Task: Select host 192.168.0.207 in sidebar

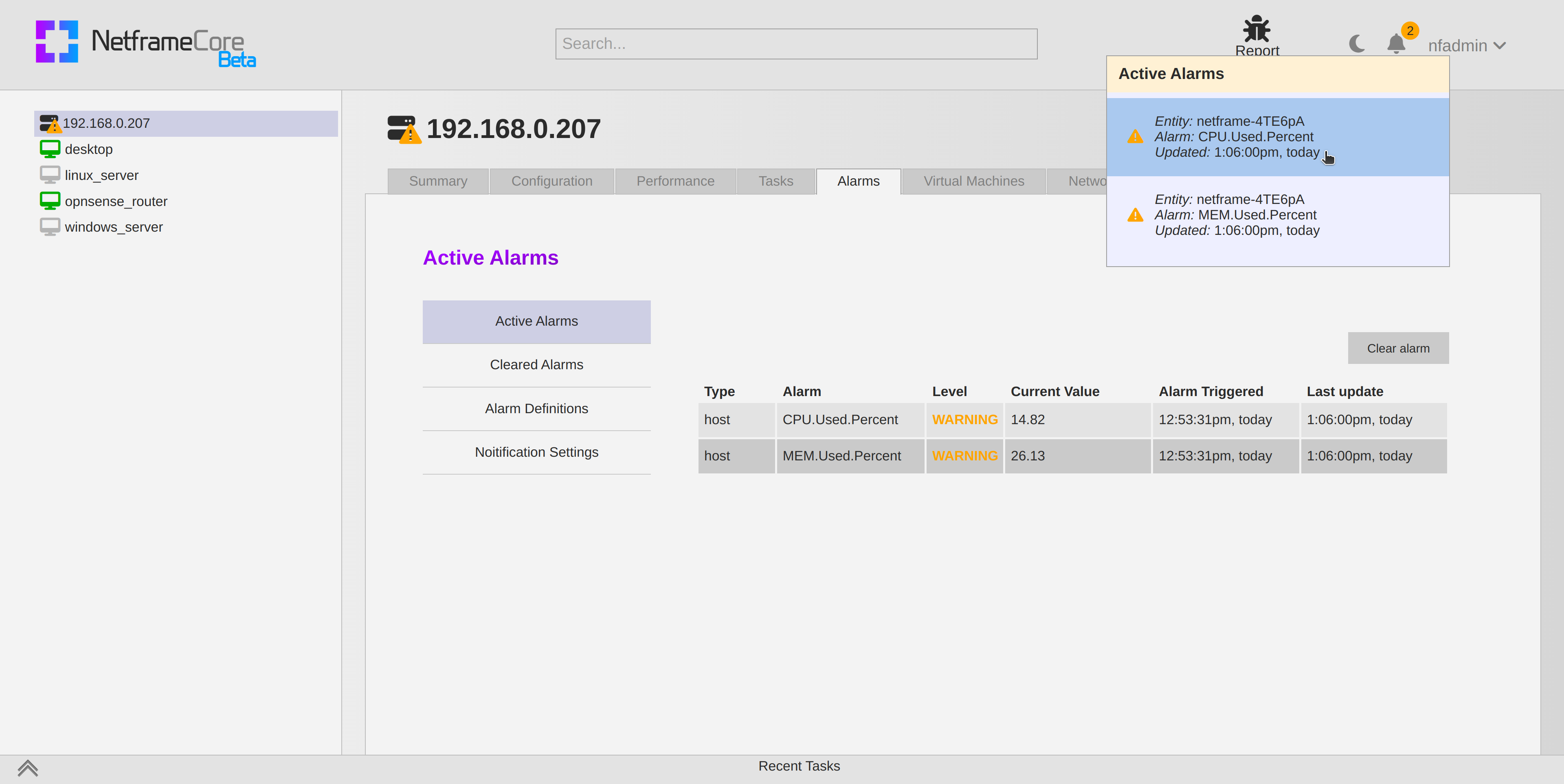Action: coord(186,123)
